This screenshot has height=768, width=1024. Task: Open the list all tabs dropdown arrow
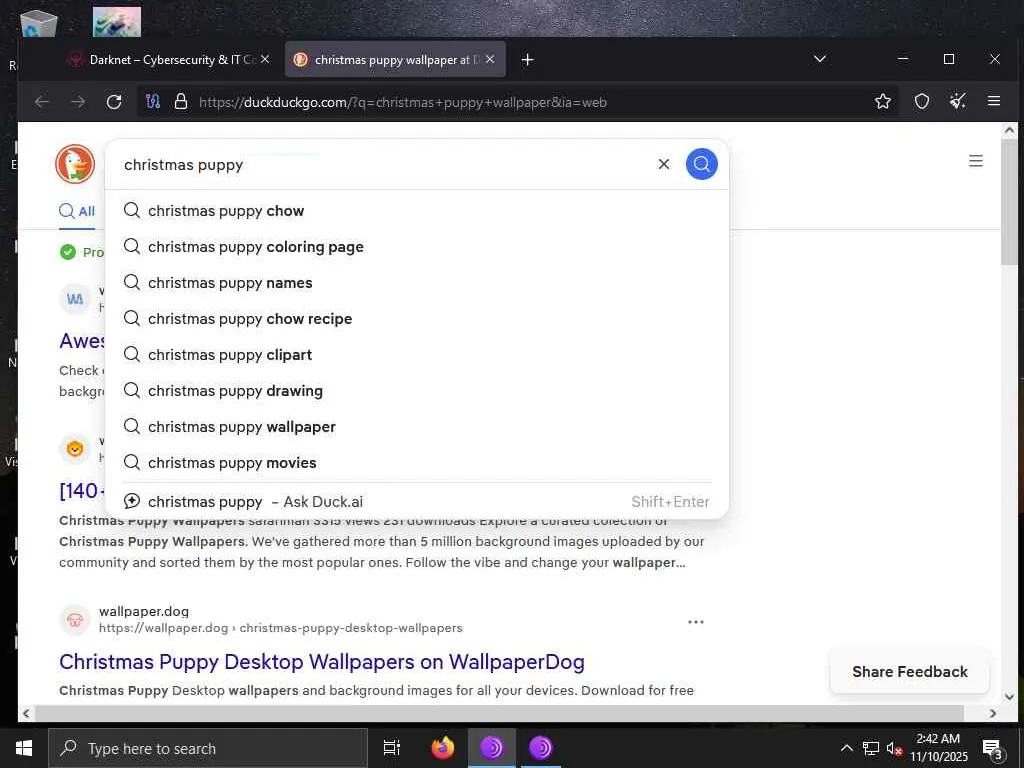tap(820, 59)
